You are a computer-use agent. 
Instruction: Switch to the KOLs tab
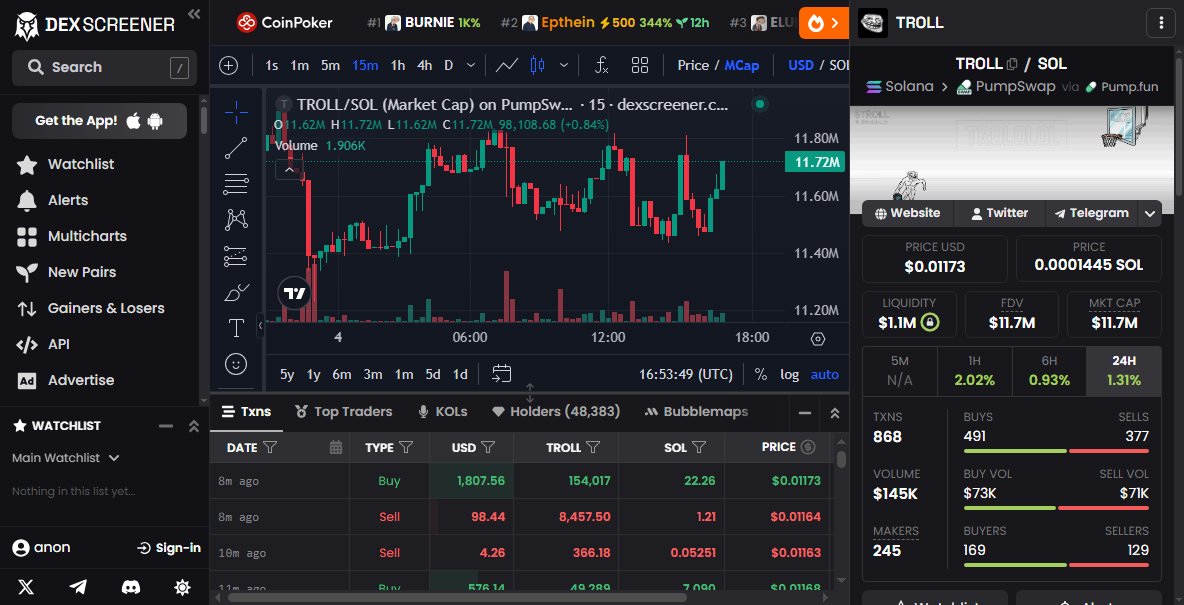442,412
